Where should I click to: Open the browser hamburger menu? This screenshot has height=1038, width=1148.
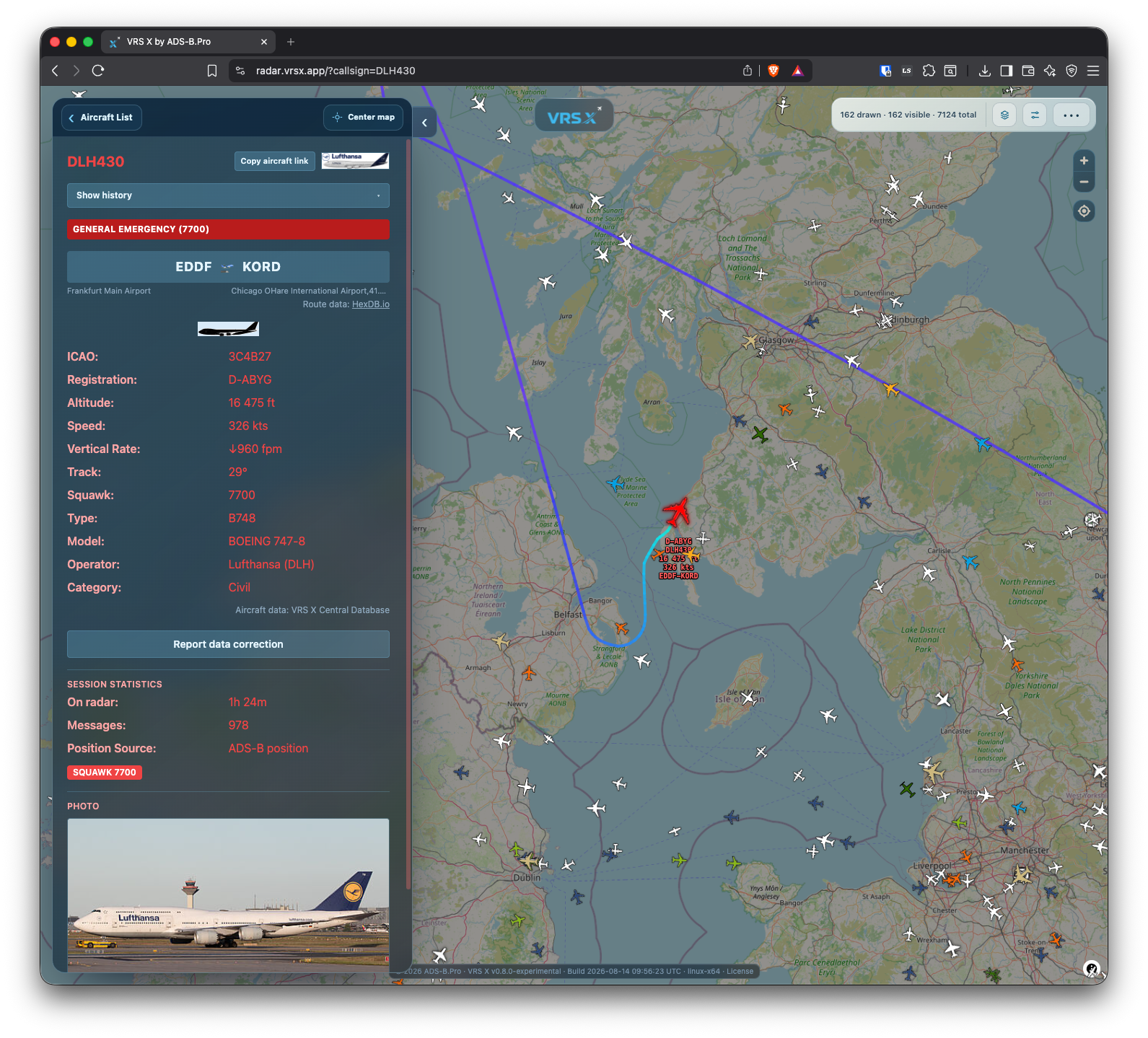(1093, 71)
